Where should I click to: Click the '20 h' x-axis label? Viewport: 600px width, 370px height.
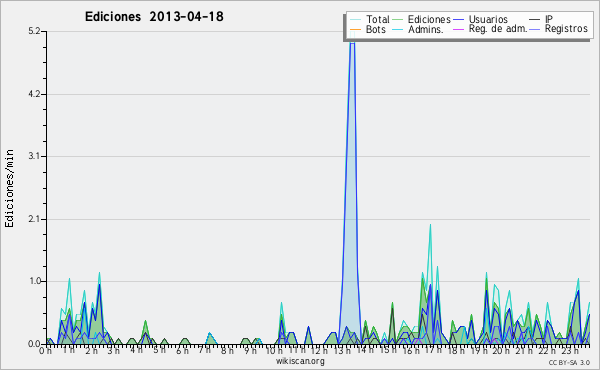coord(501,351)
